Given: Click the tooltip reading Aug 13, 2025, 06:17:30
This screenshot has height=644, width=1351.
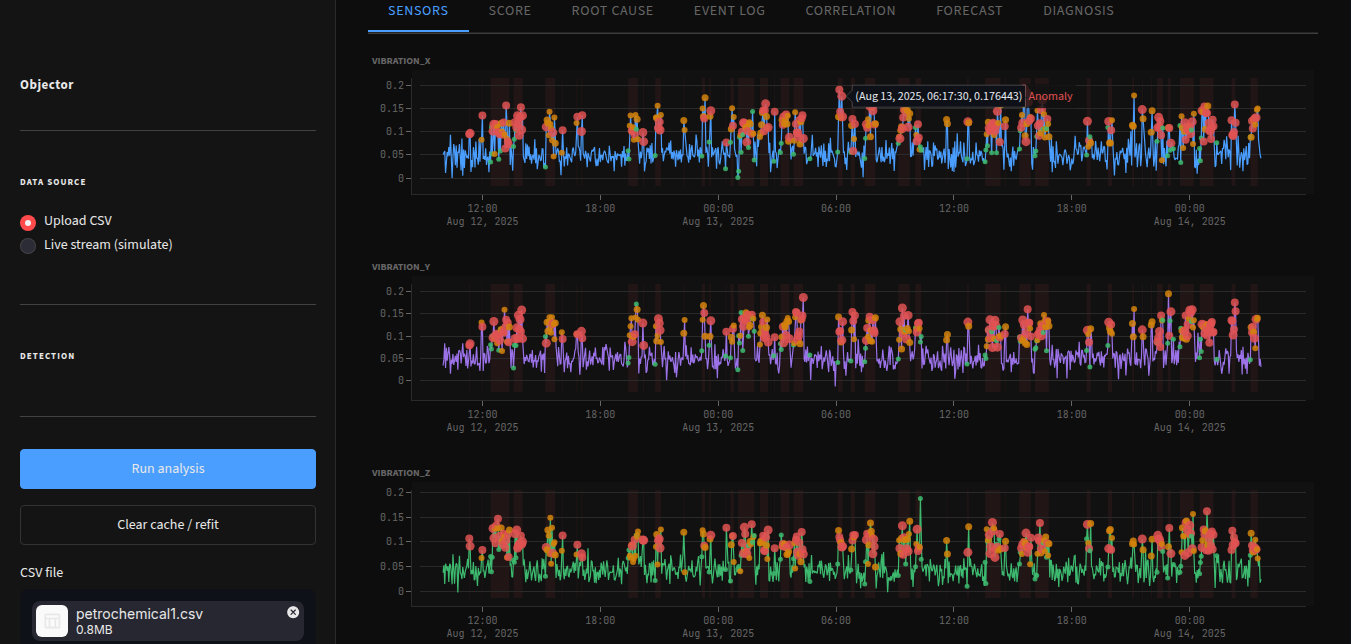Looking at the screenshot, I should click(938, 96).
